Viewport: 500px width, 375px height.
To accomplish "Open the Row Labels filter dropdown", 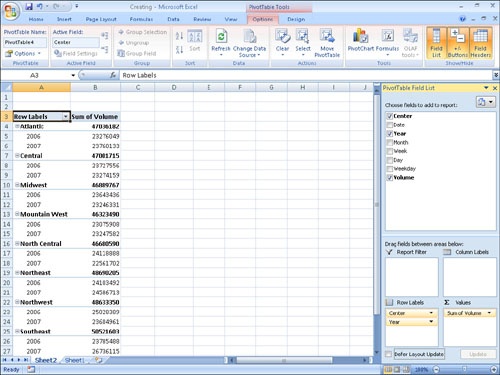I will (66, 116).
